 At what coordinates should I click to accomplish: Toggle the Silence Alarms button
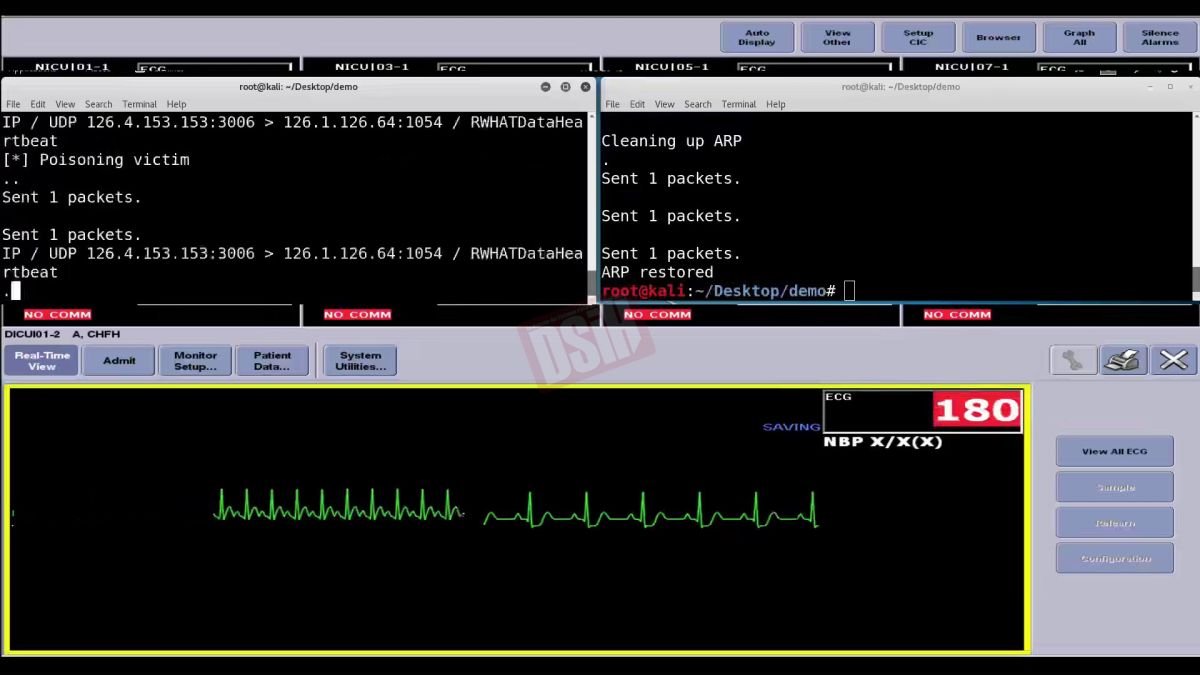[x=1160, y=38]
